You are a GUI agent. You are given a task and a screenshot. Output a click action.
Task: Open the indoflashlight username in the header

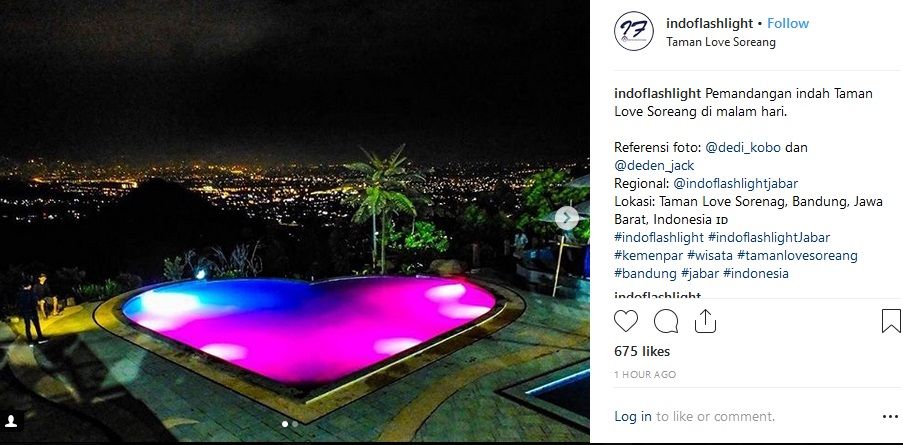click(710, 23)
